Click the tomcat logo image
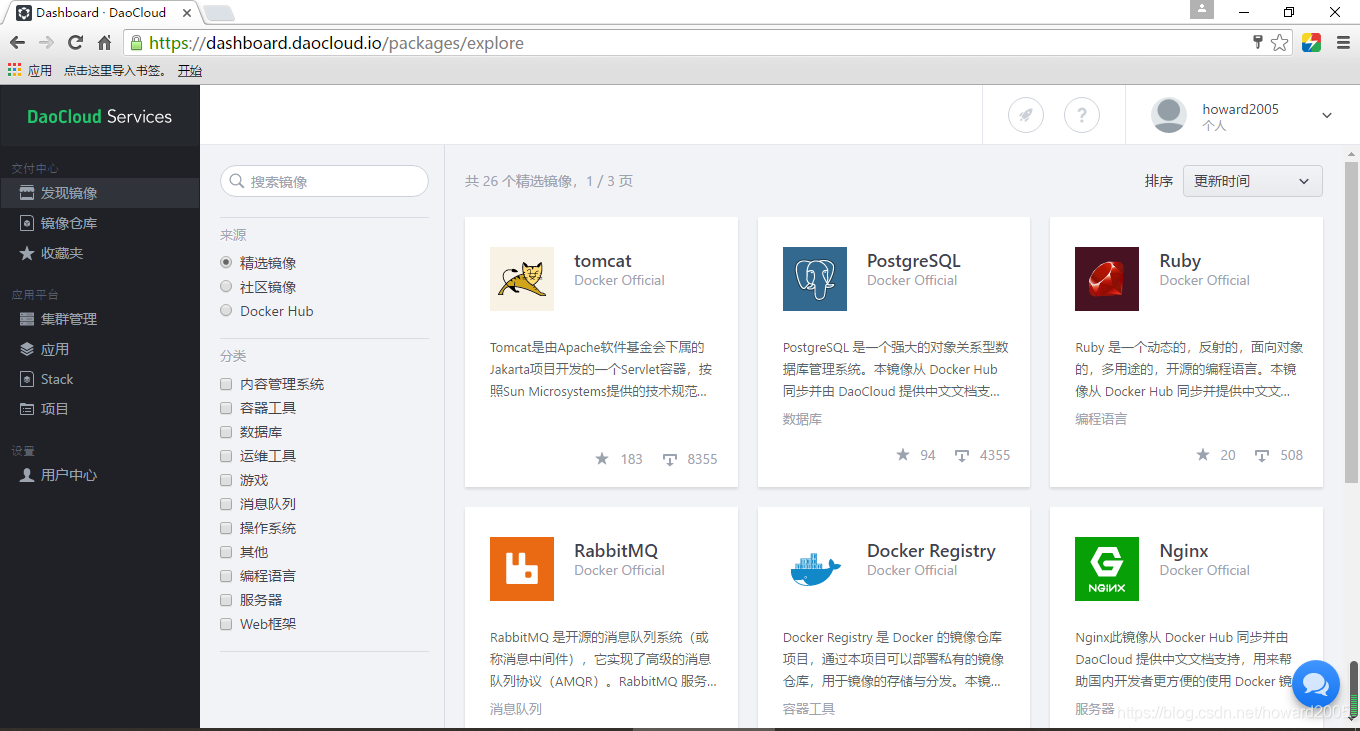The image size is (1360, 731). [x=522, y=279]
